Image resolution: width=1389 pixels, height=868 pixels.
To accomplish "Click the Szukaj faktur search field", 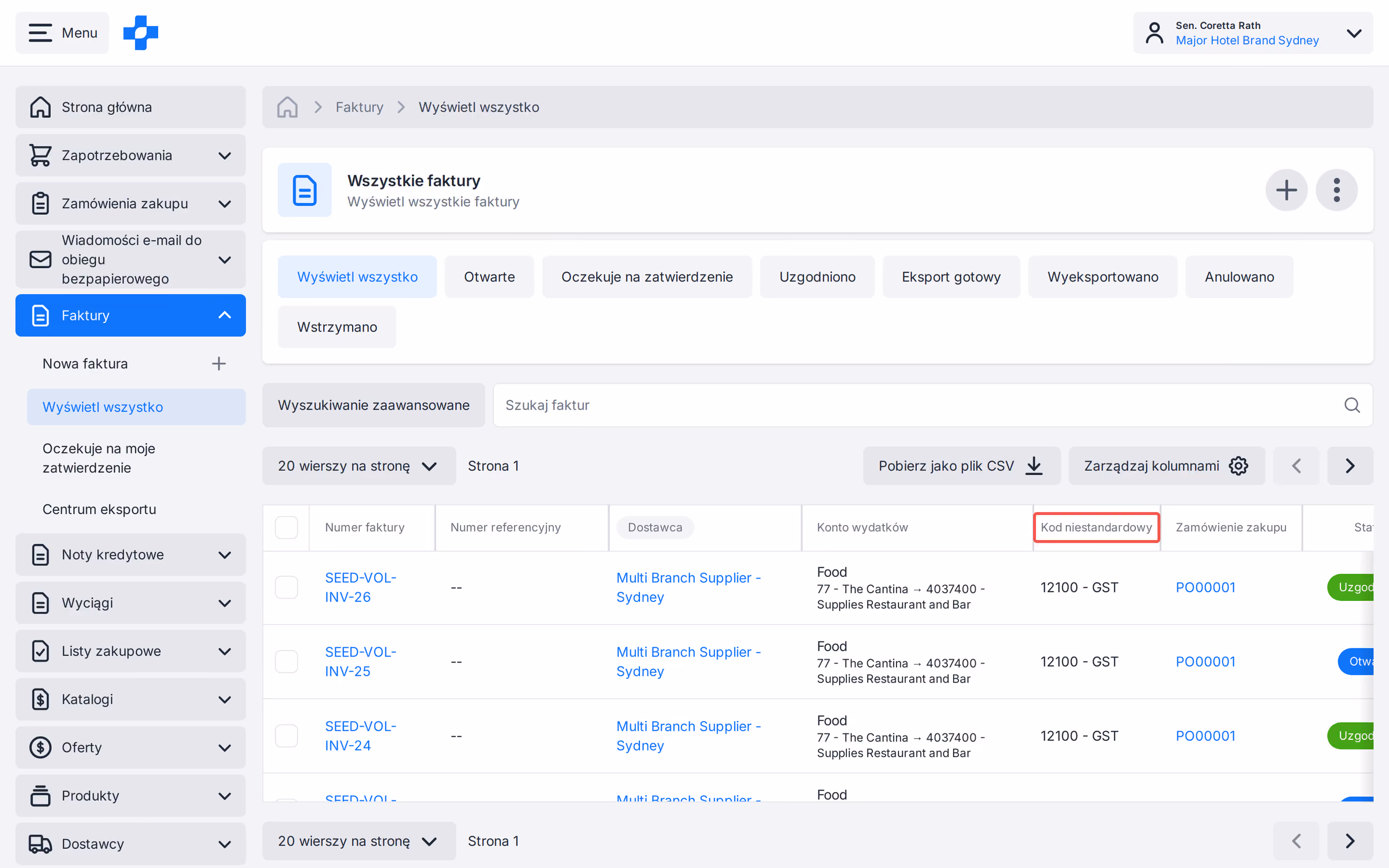I will point(933,405).
